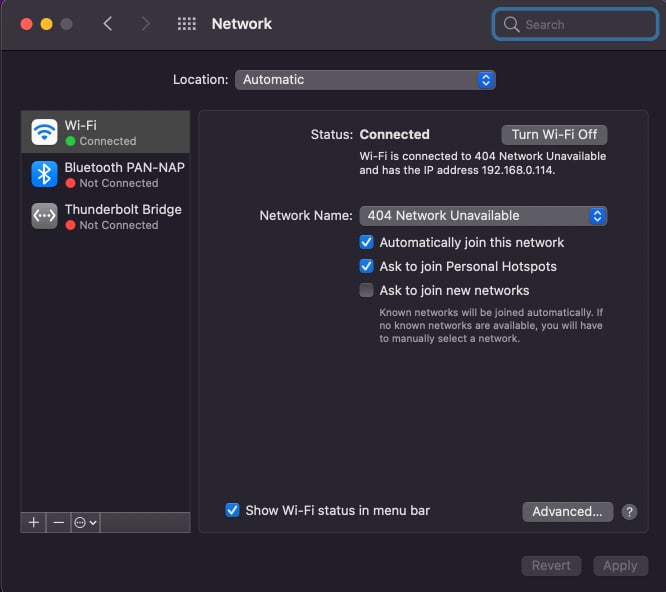Viewport: 666px width, 592px height.
Task: Click Turn Wi-Fi Off button
Action: point(554,135)
